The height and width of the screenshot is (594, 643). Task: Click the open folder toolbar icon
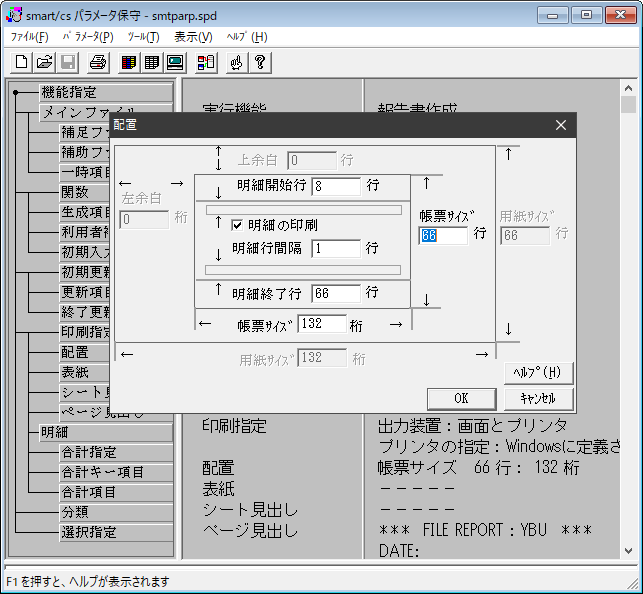[45, 63]
